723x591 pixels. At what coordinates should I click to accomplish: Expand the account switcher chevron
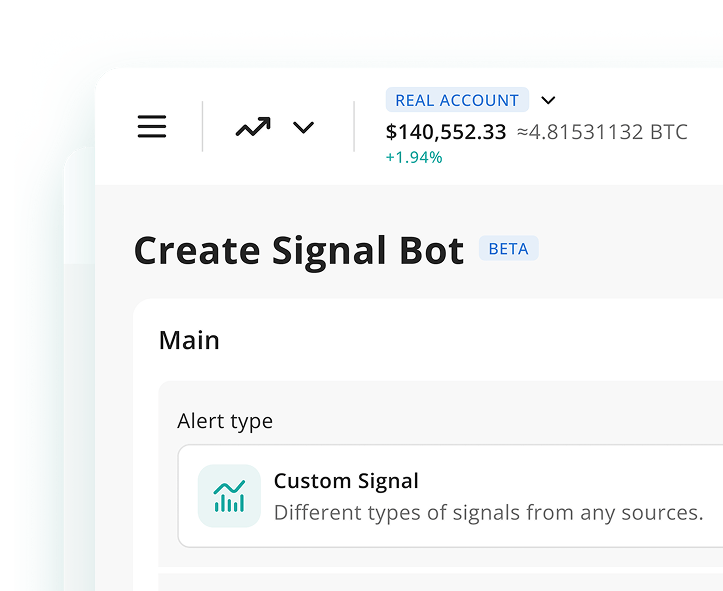pos(548,100)
